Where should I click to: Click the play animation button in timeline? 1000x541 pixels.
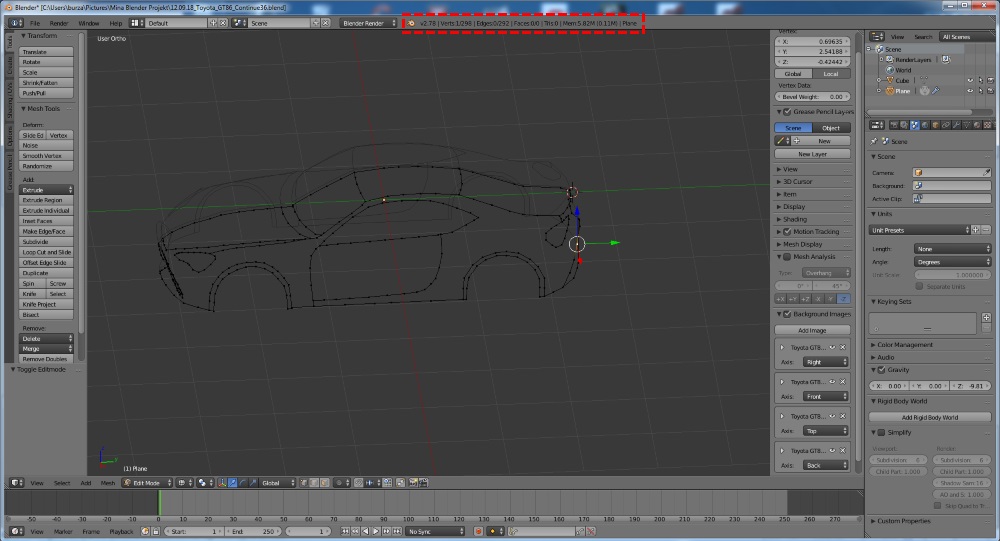(x=376, y=531)
